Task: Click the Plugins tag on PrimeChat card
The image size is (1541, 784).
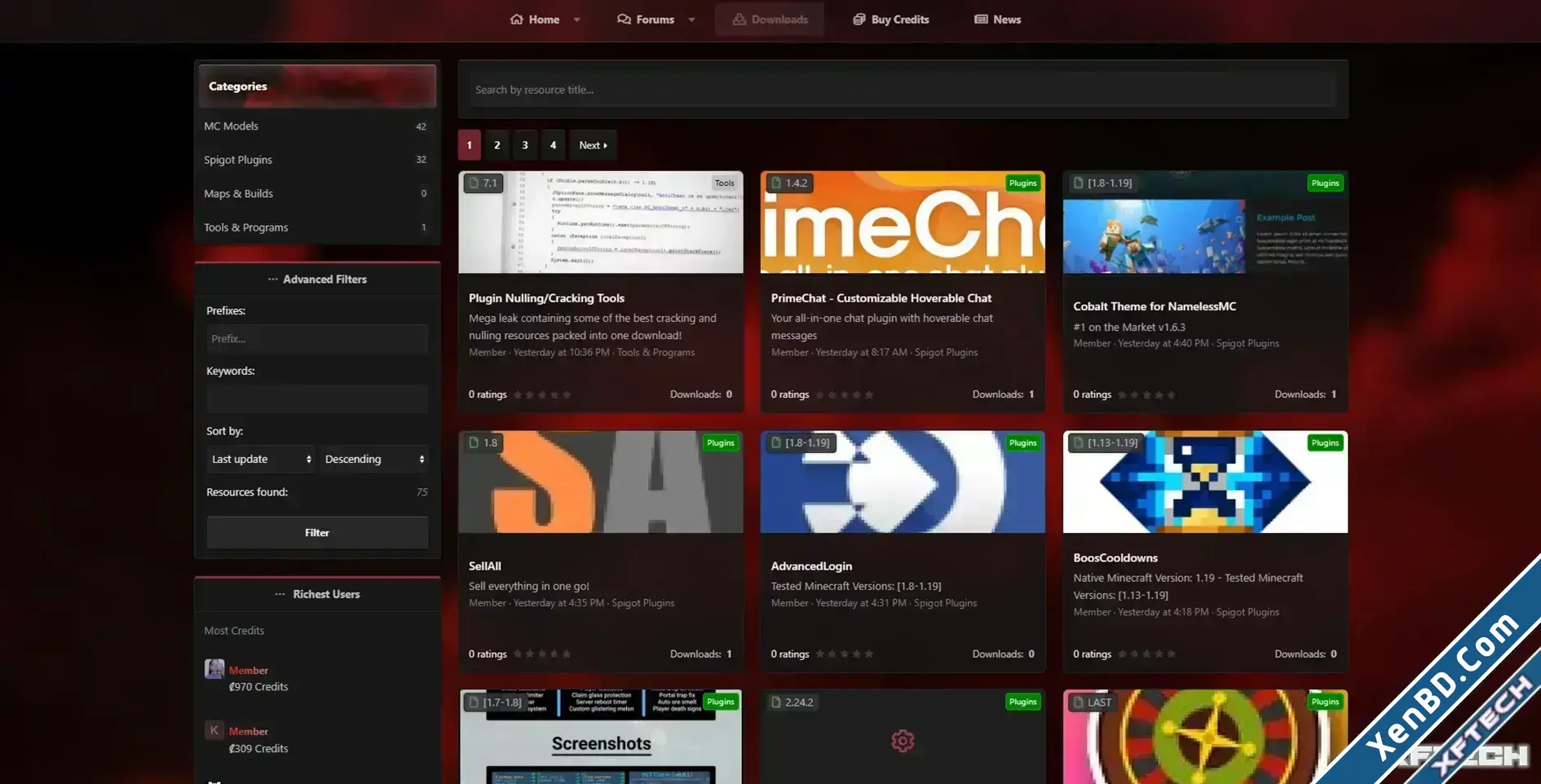Action: pyautogui.click(x=1023, y=183)
